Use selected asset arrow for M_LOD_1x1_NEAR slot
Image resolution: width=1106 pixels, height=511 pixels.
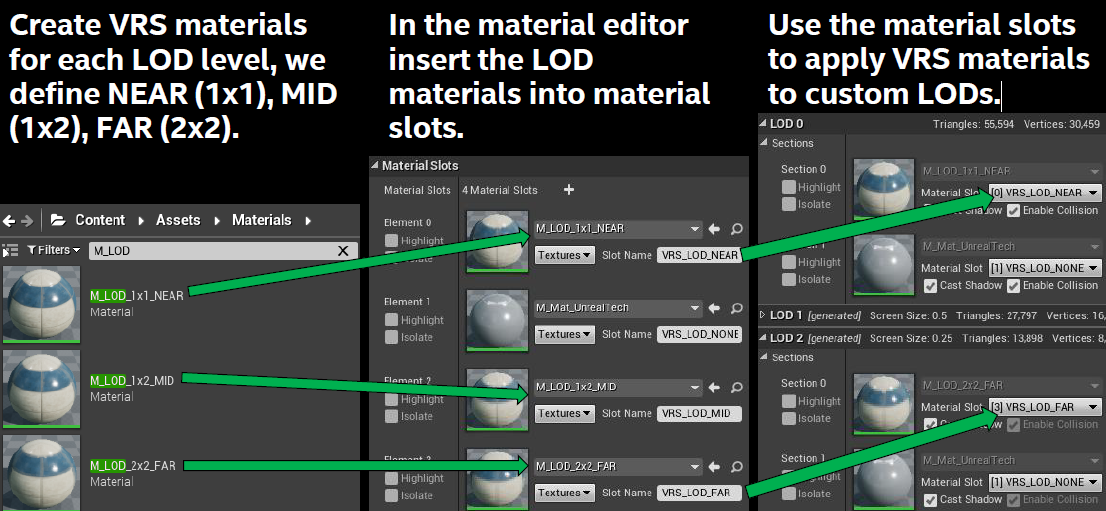[x=715, y=229]
